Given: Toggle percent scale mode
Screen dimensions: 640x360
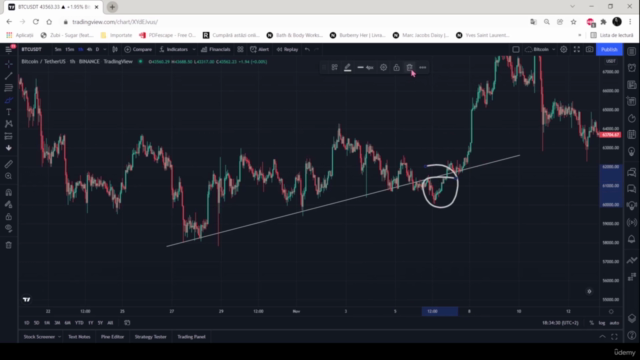Looking at the screenshot, I should (x=591, y=323).
